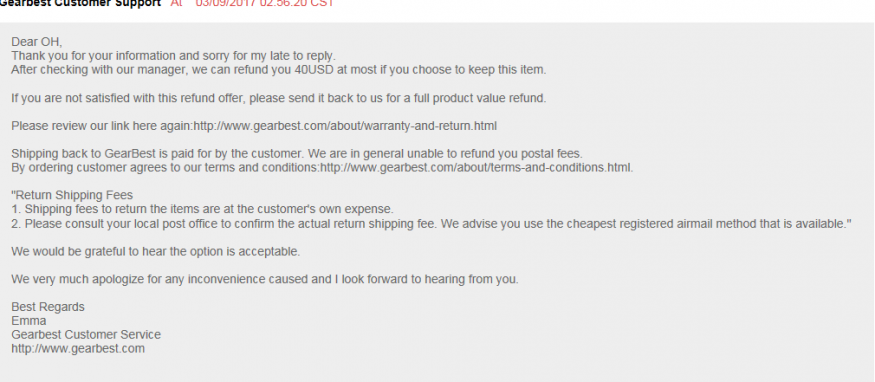875x382 pixels.
Task: Click 'Gearbest Customer Service' signature line
Action: point(86,335)
